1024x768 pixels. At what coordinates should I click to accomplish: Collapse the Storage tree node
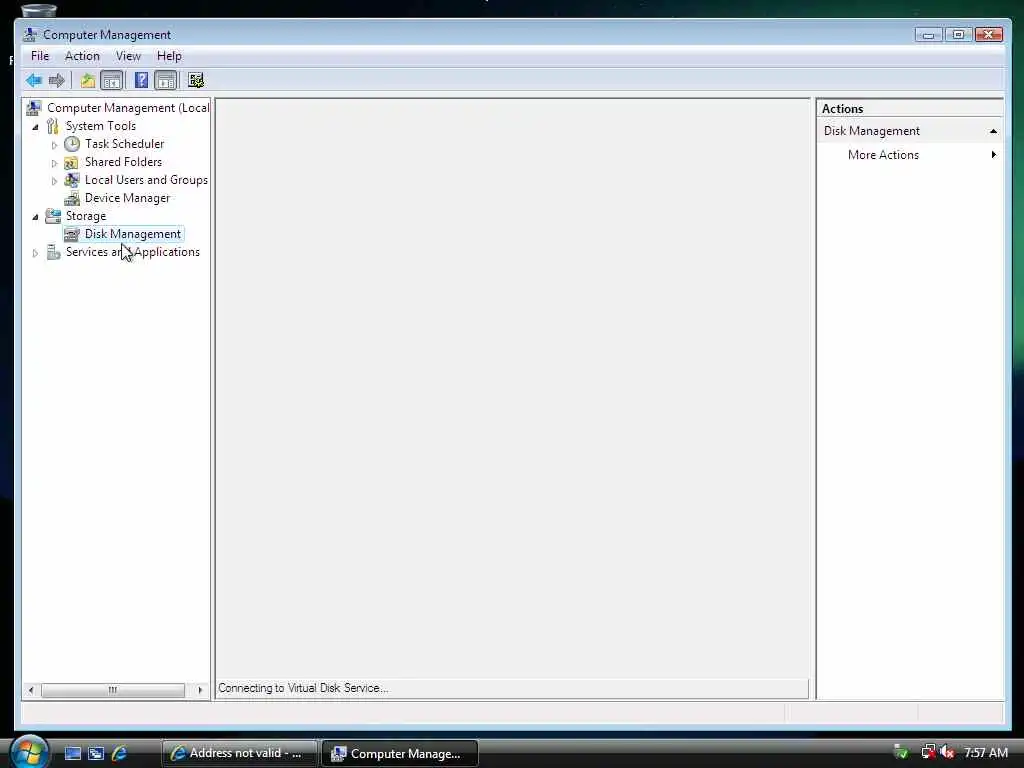[x=35, y=217]
